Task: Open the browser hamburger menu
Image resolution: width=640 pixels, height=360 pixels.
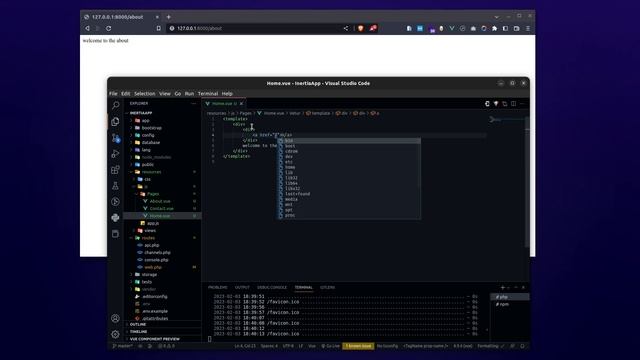Action: 528,28
